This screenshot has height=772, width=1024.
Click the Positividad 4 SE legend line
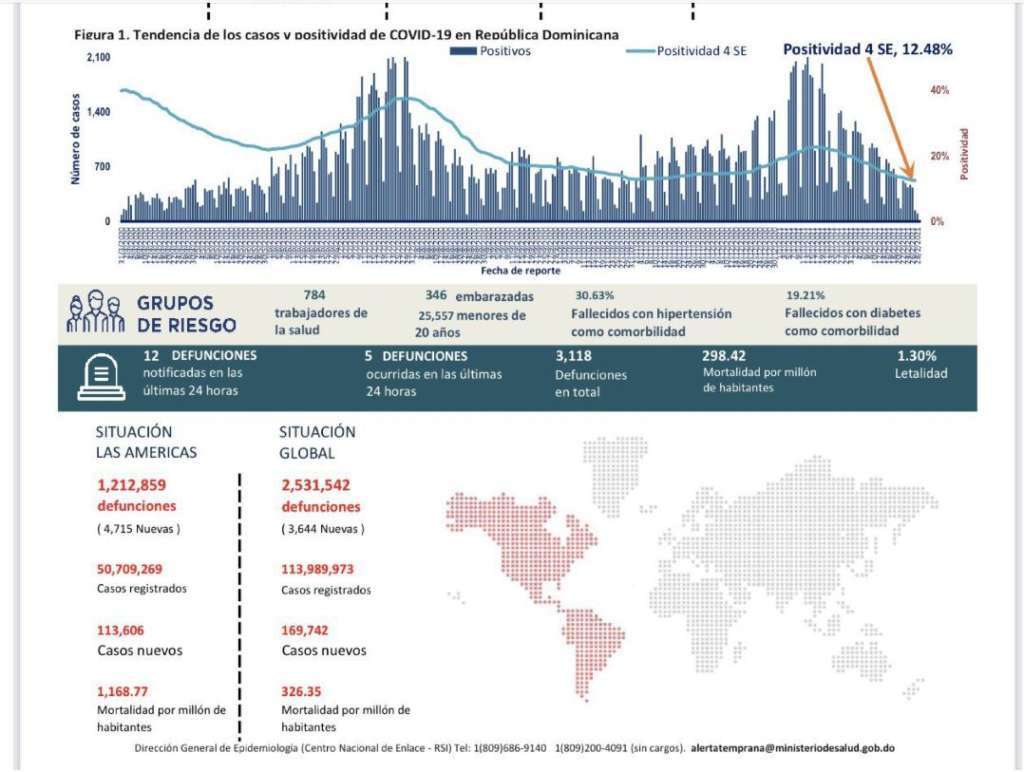[x=640, y=51]
